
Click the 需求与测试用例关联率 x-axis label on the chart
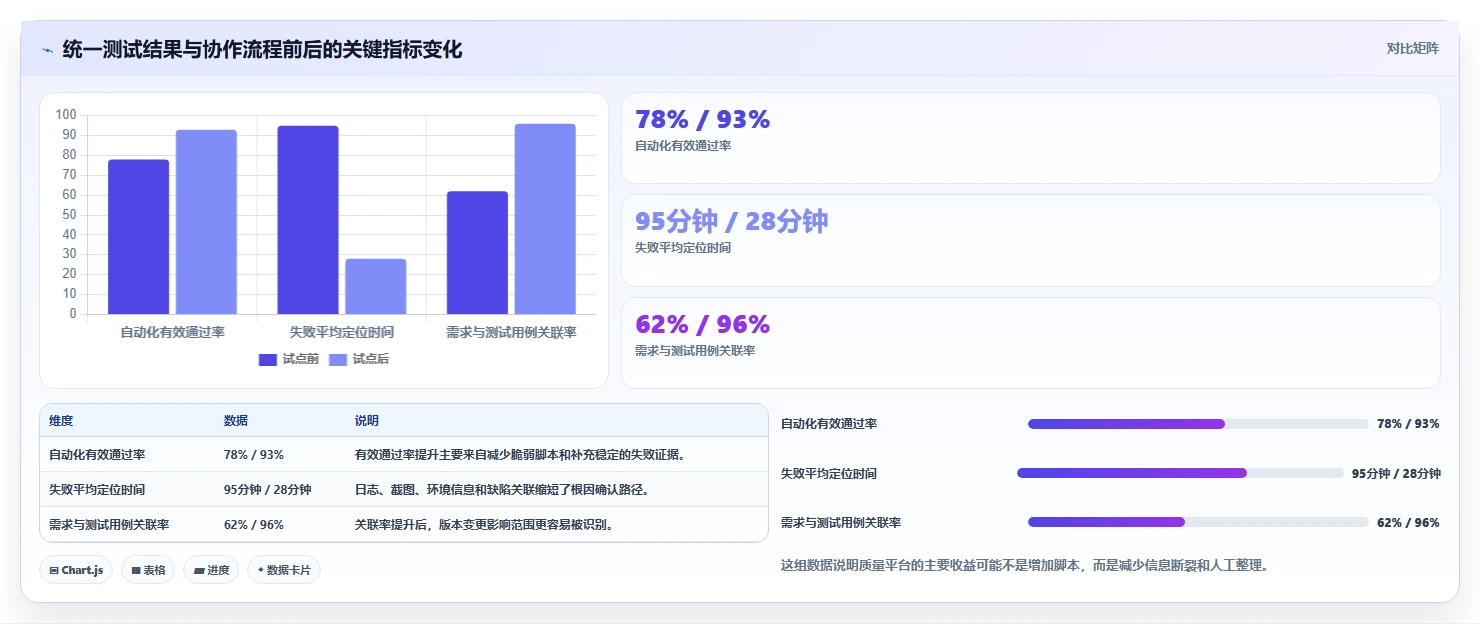[511, 332]
